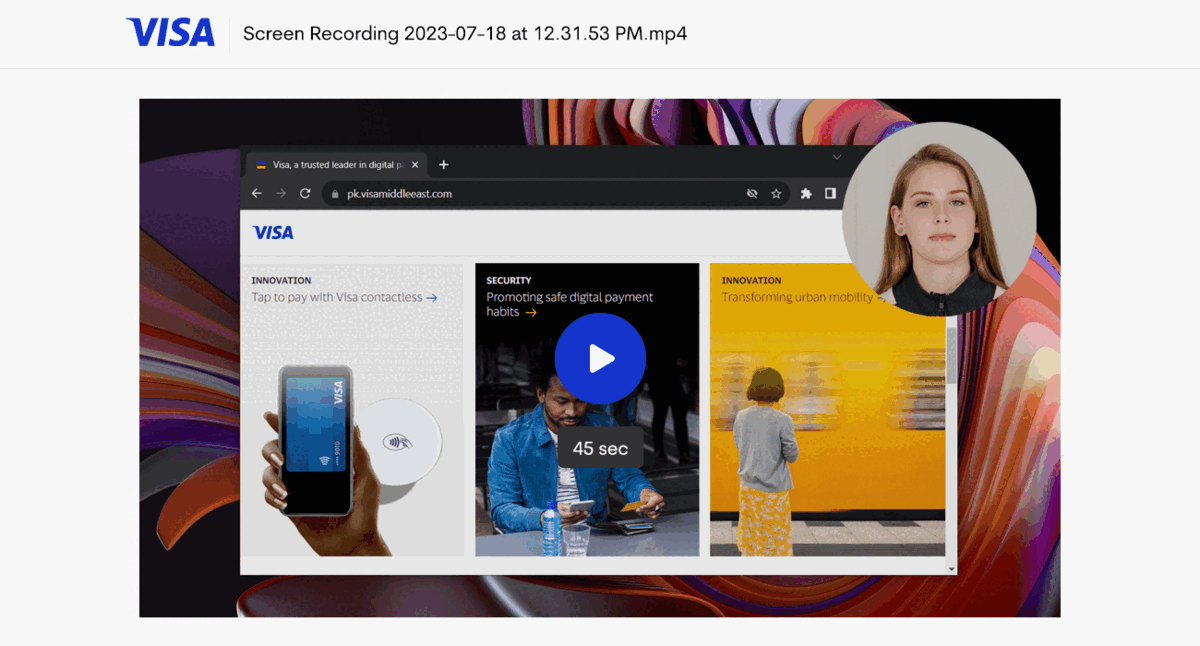The width and height of the screenshot is (1200, 646).
Task: Click the padlock icon in the address bar
Action: 334,193
